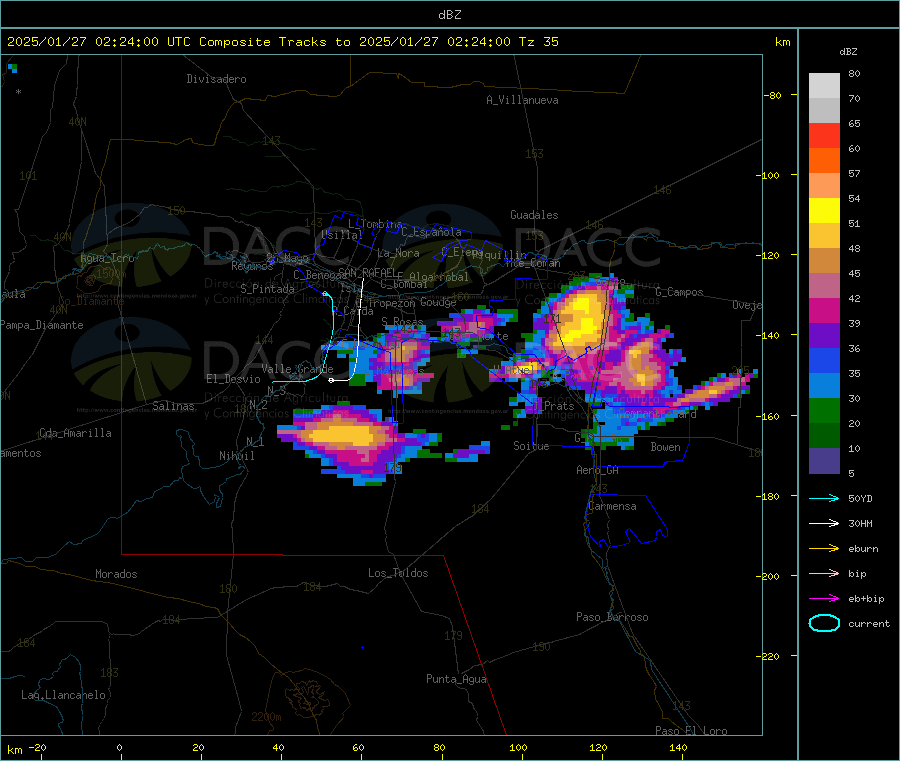
Task: Click the white 30HM arrow legend icon
Action: (x=824, y=523)
